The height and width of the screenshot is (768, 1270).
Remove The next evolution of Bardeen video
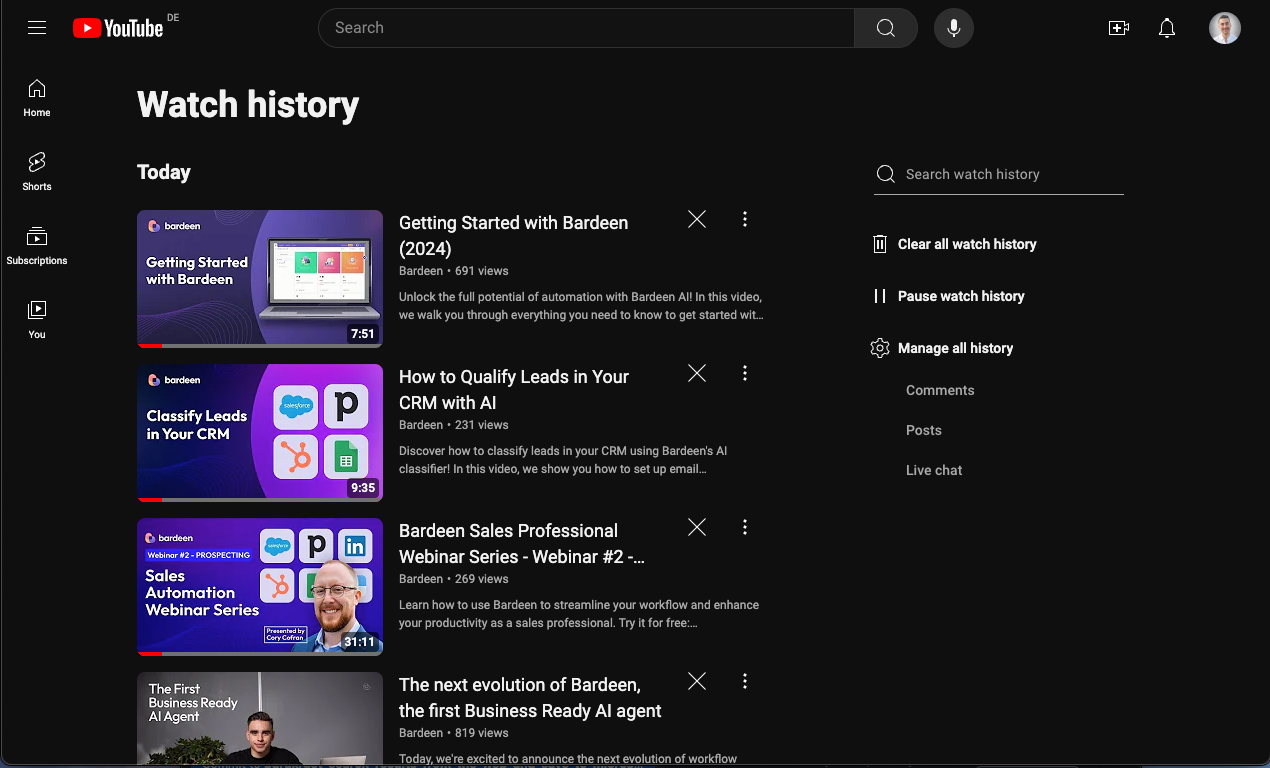tap(697, 681)
